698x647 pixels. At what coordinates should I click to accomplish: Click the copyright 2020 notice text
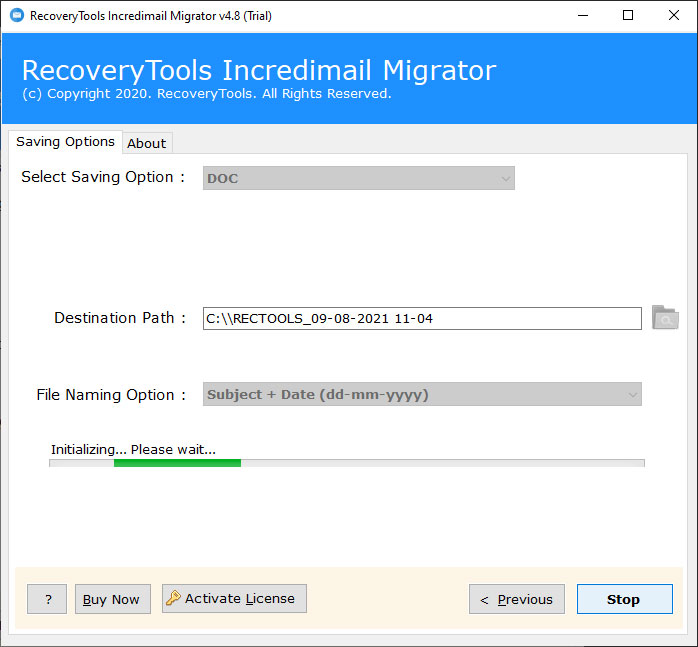pos(207,94)
